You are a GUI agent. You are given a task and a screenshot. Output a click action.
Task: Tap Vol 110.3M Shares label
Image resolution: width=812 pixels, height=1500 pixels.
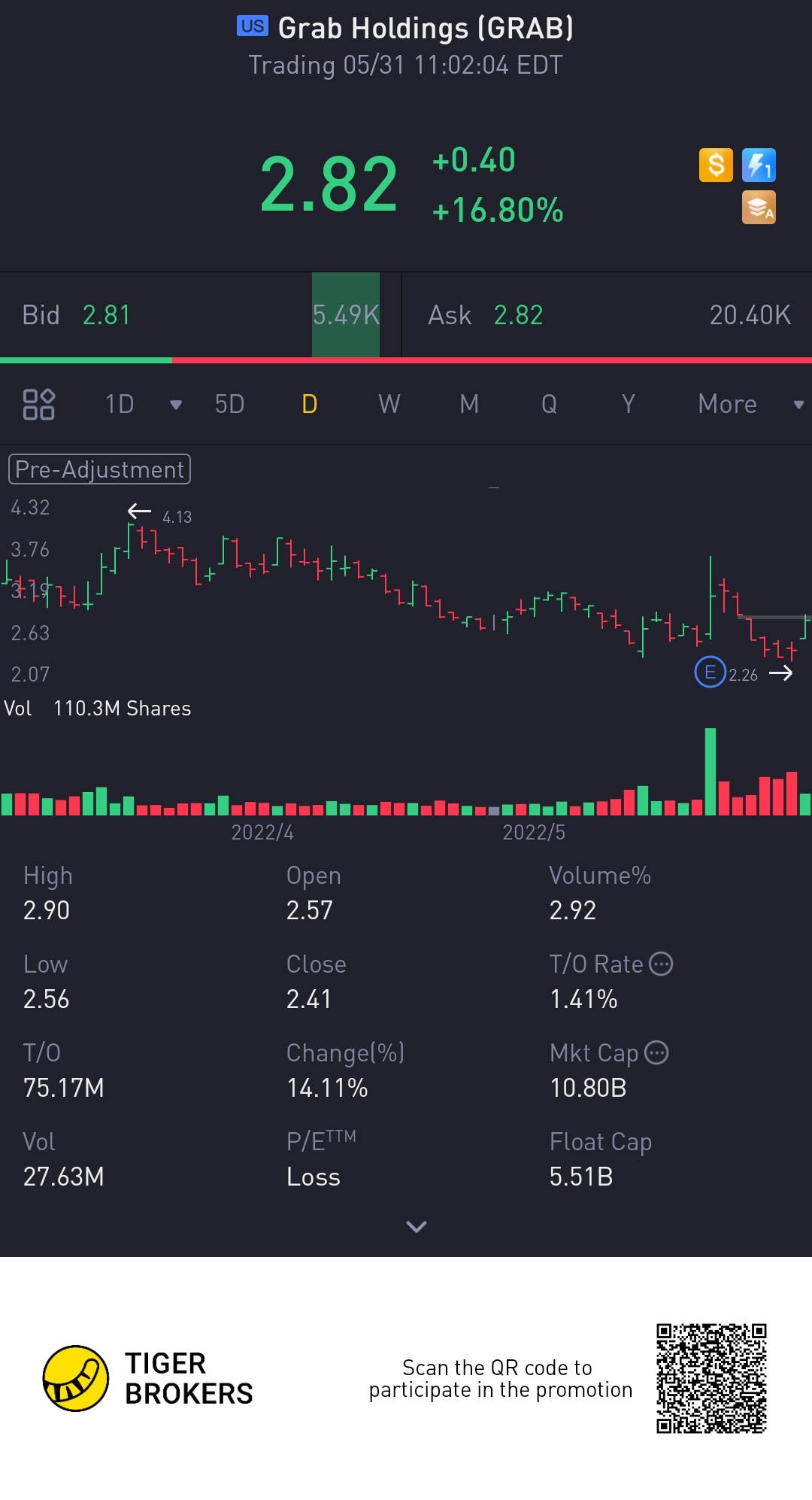pos(98,709)
